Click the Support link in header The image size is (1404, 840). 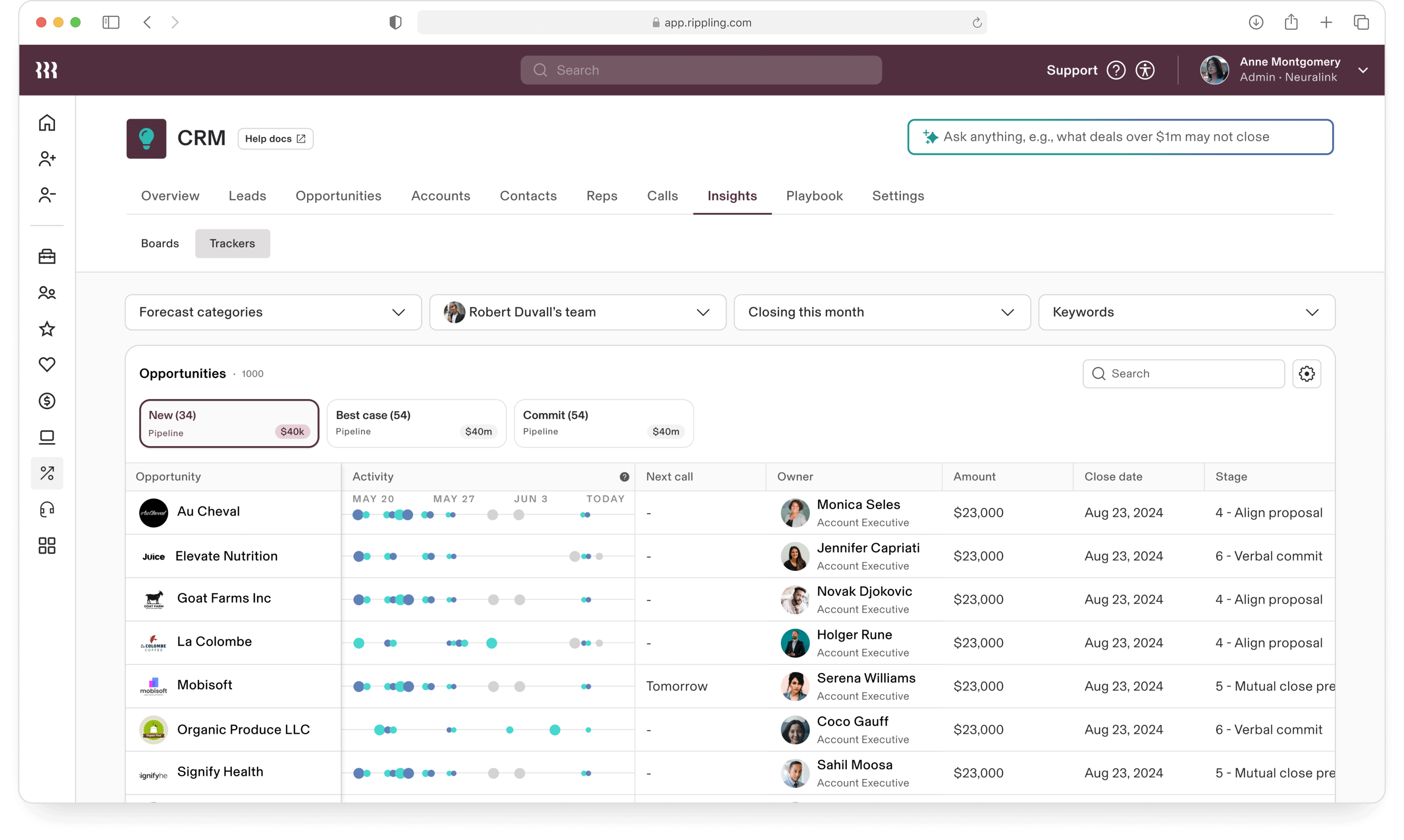[1072, 70]
